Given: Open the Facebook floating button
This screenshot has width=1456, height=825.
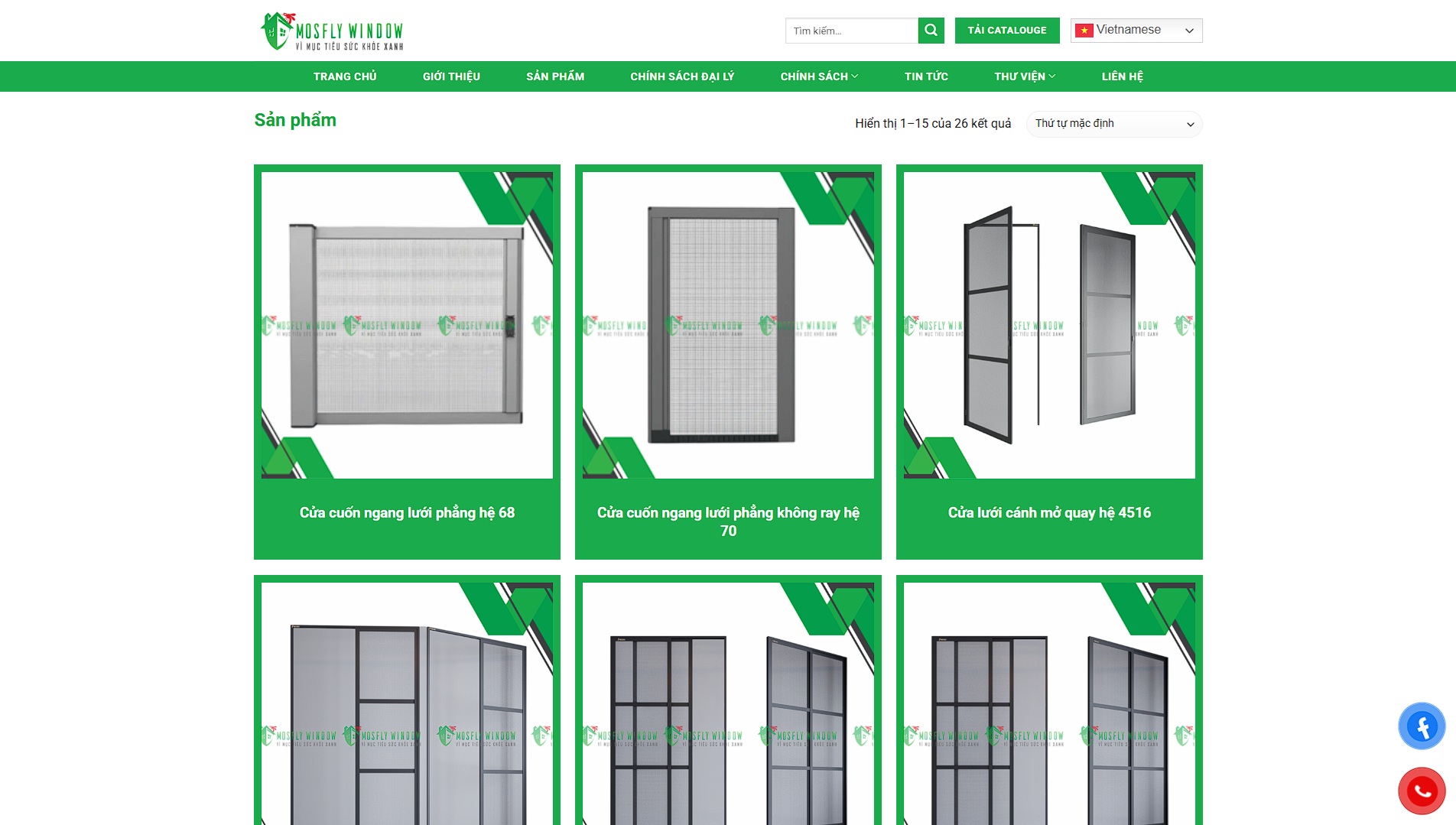Looking at the screenshot, I should 1422,726.
